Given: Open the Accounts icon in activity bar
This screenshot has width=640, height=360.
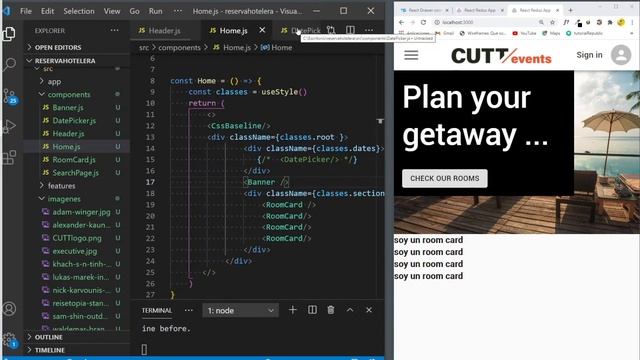Looking at the screenshot, I should pos(9,309).
